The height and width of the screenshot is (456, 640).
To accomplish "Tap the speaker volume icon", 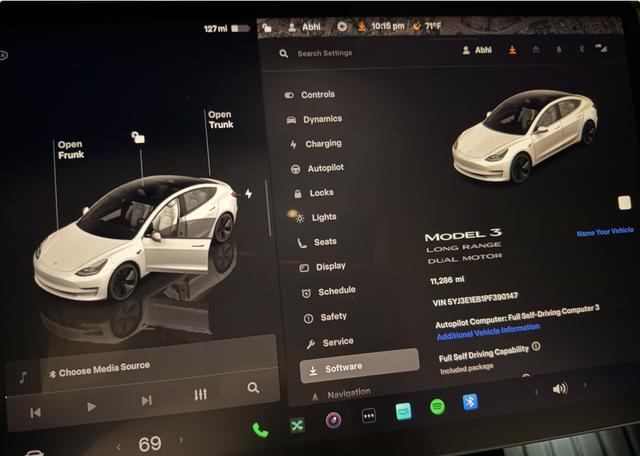I will pos(560,389).
